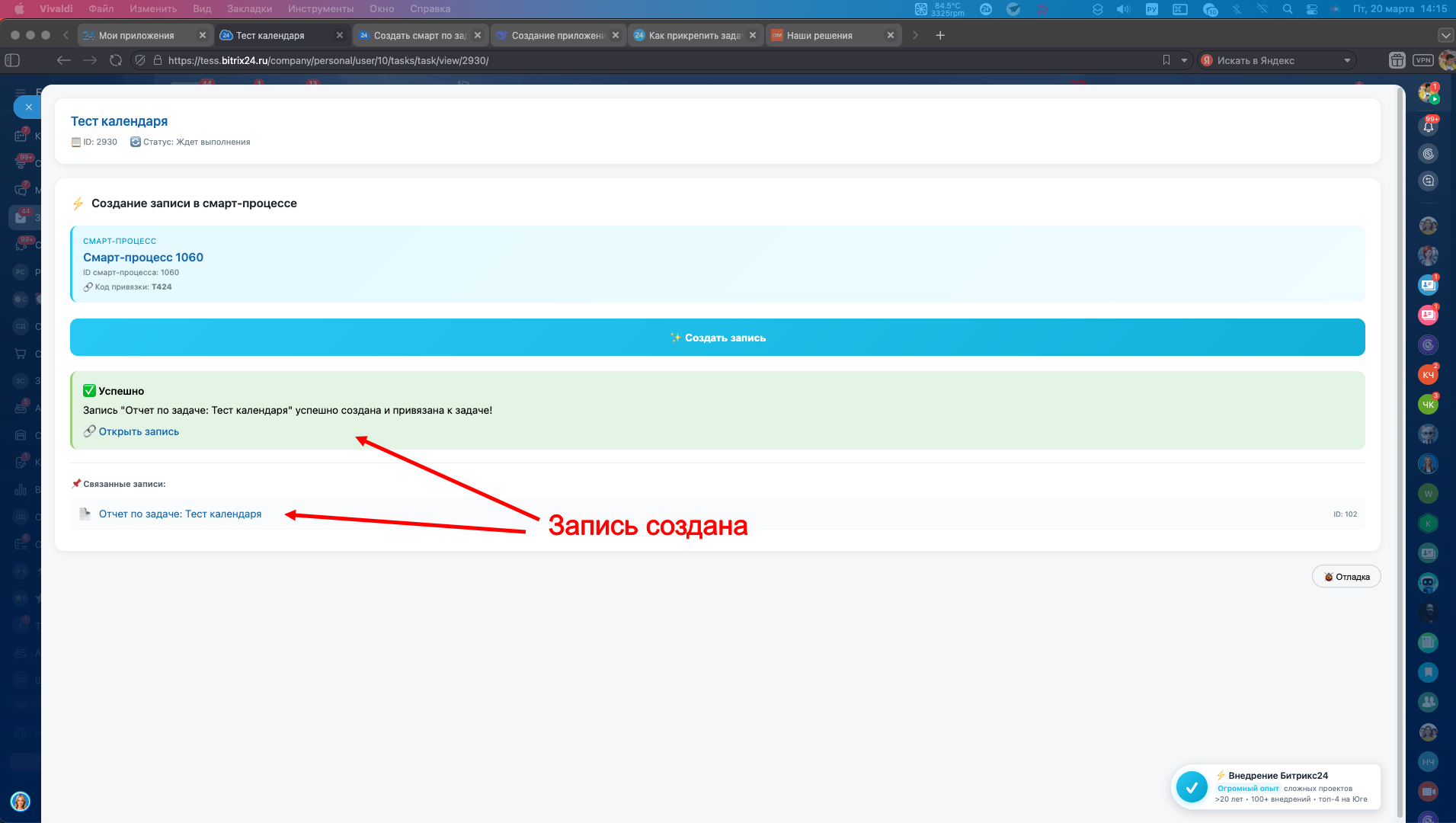Go forward to the next page
The height and width of the screenshot is (823, 1456).
pyautogui.click(x=90, y=60)
